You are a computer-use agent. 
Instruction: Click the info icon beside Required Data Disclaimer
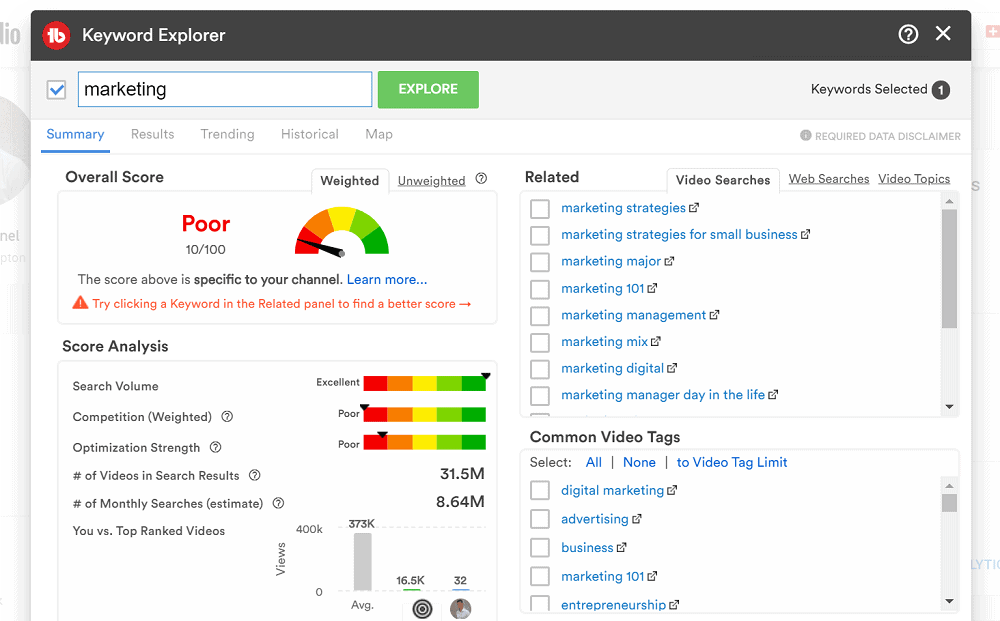pos(805,135)
